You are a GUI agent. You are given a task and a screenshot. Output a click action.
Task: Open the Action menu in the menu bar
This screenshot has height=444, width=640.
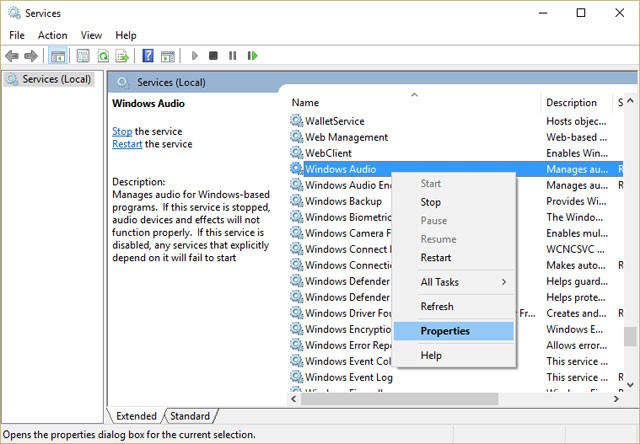[53, 35]
